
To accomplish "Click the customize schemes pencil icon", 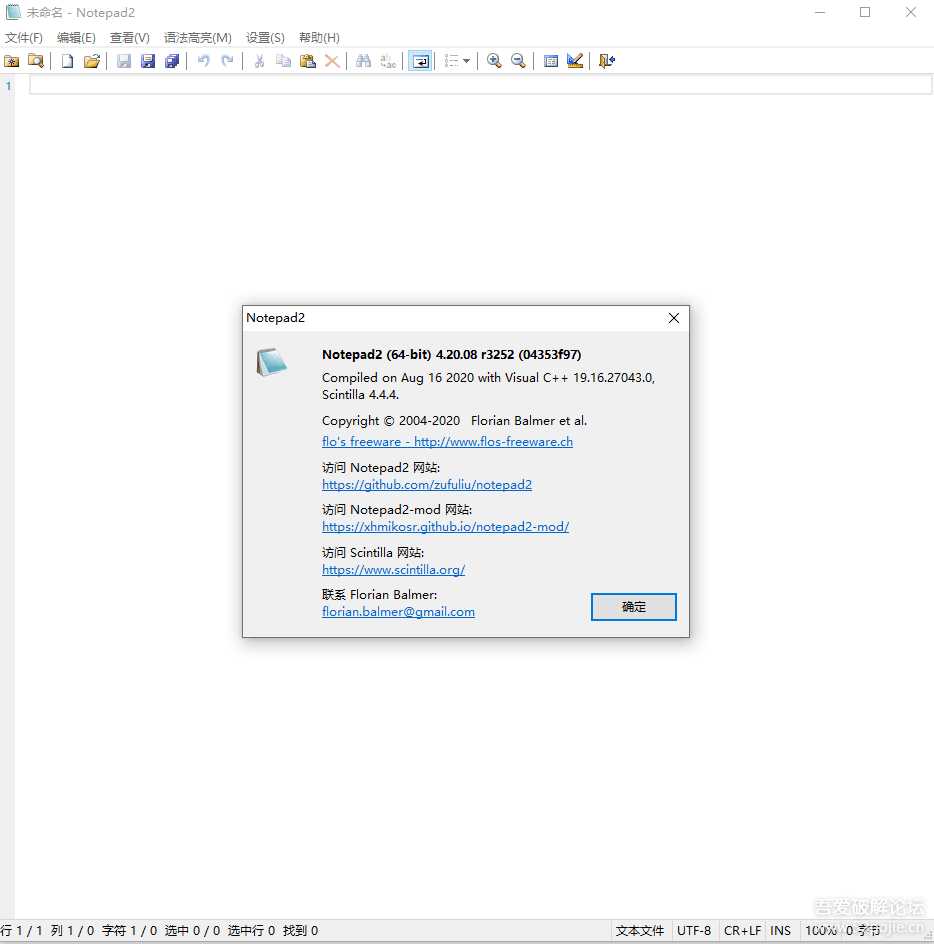I will 575,61.
